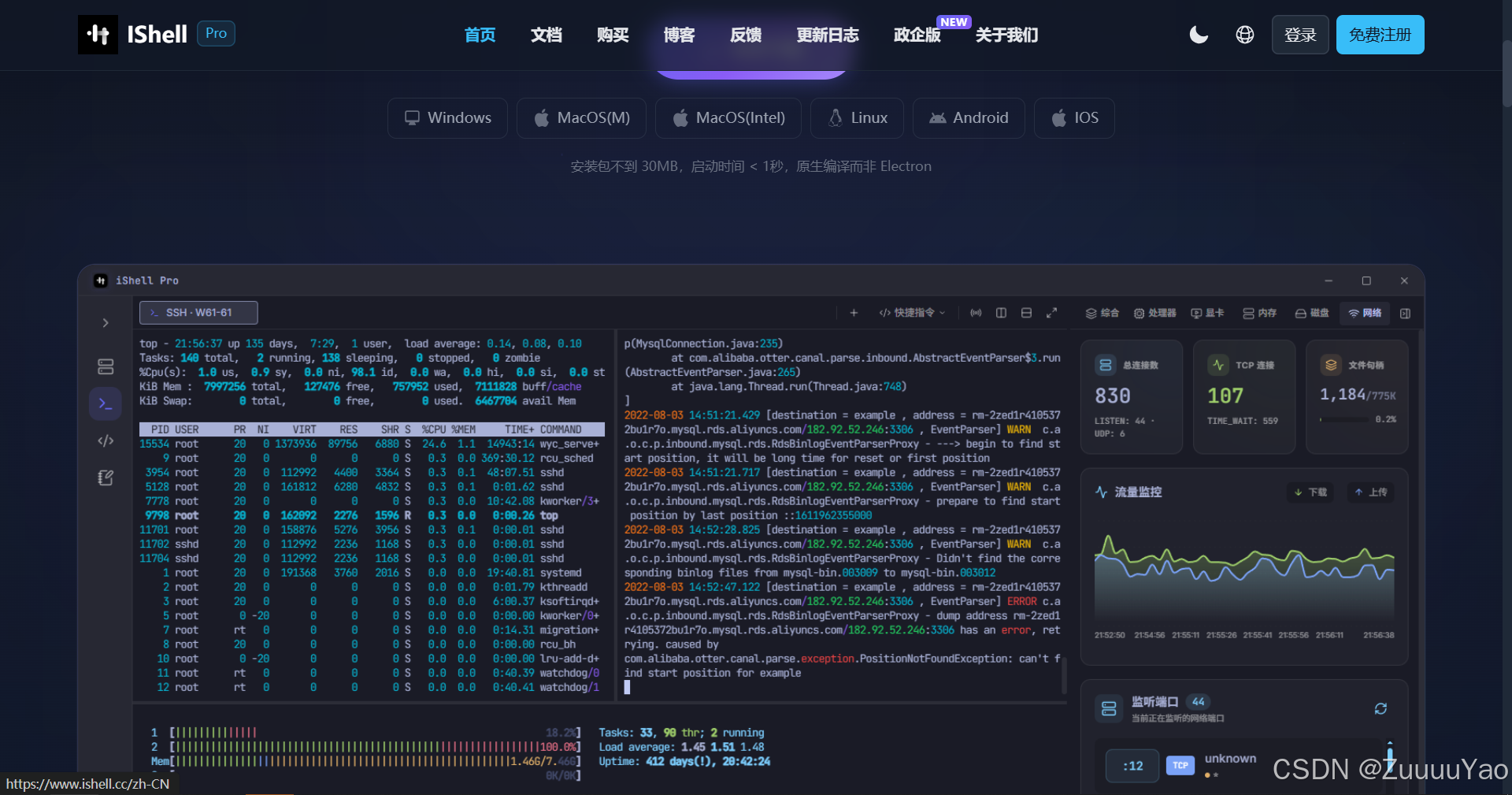Click the 流量监控 pulse icon
Image resolution: width=1512 pixels, height=795 pixels.
coord(1101,492)
